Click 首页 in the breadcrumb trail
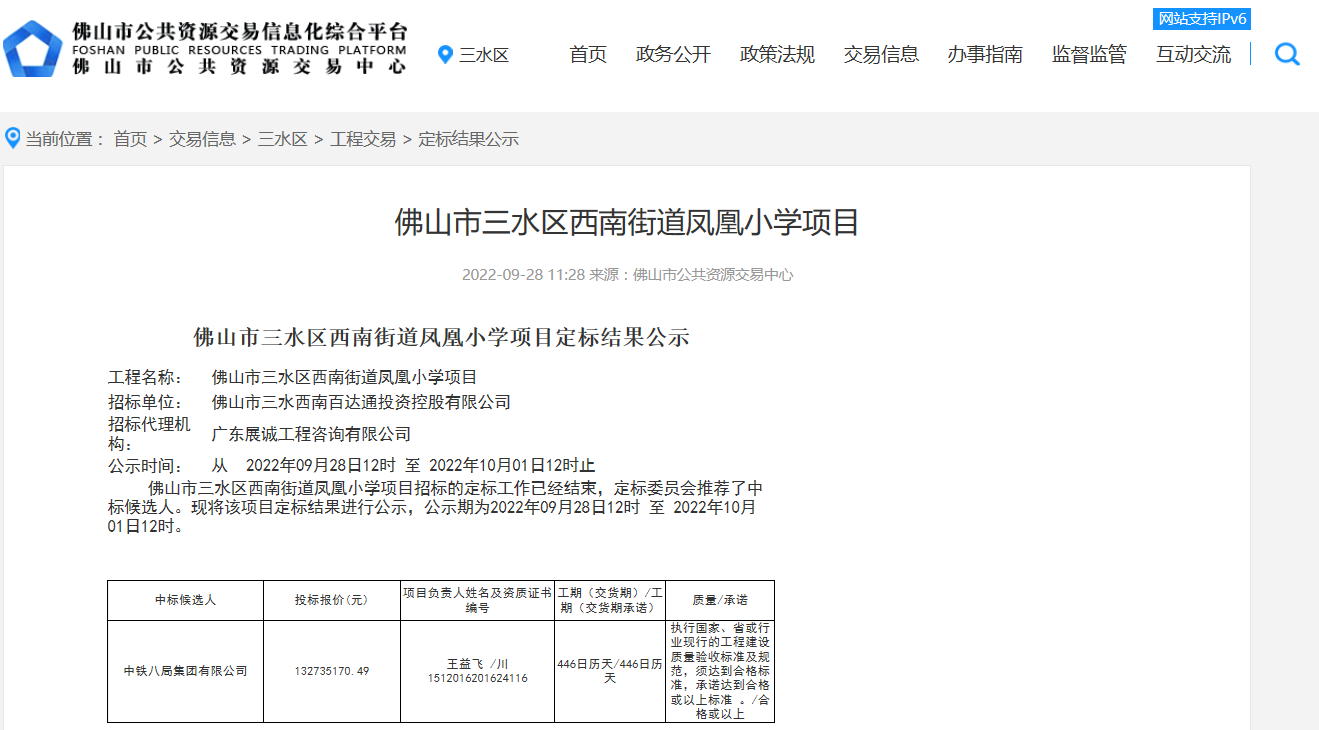The width and height of the screenshot is (1319, 730). point(130,139)
